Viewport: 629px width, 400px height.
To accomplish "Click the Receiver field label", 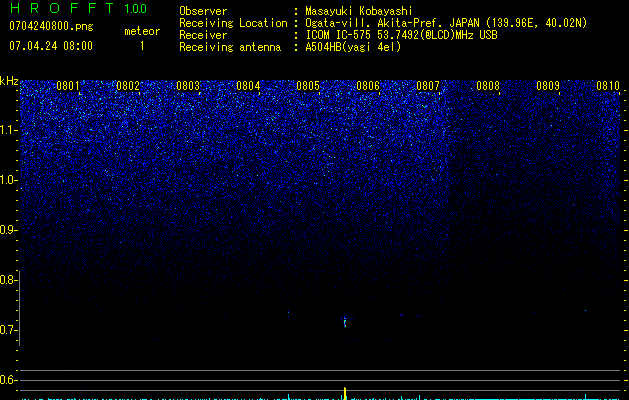I will [x=203, y=35].
